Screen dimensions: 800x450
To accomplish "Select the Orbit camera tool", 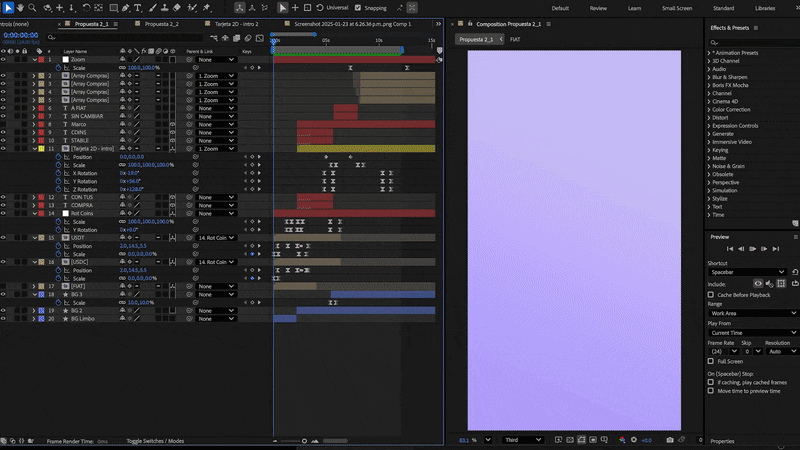I will (47, 8).
